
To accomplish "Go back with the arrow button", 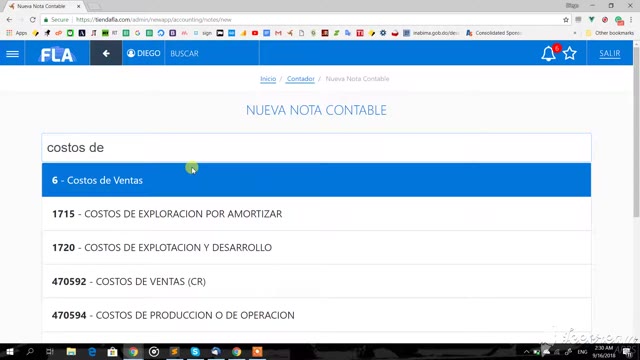I will point(106,53).
